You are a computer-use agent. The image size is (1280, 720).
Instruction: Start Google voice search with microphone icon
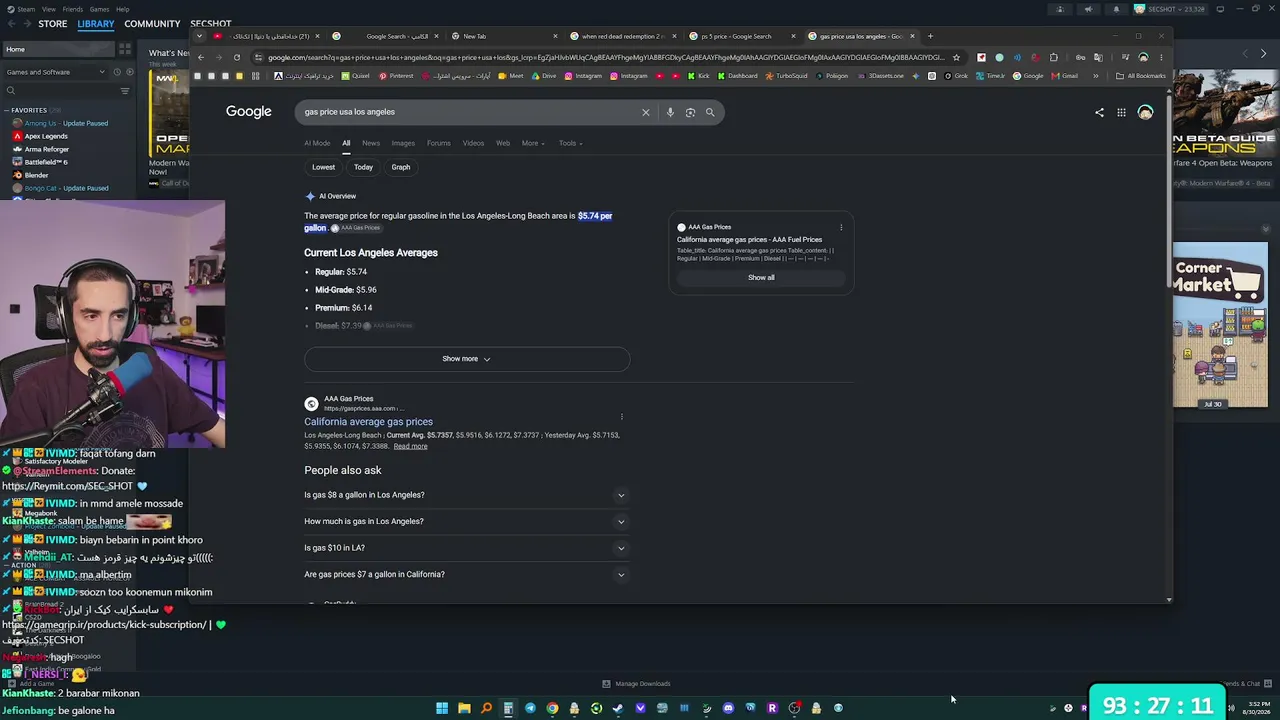[x=670, y=112]
